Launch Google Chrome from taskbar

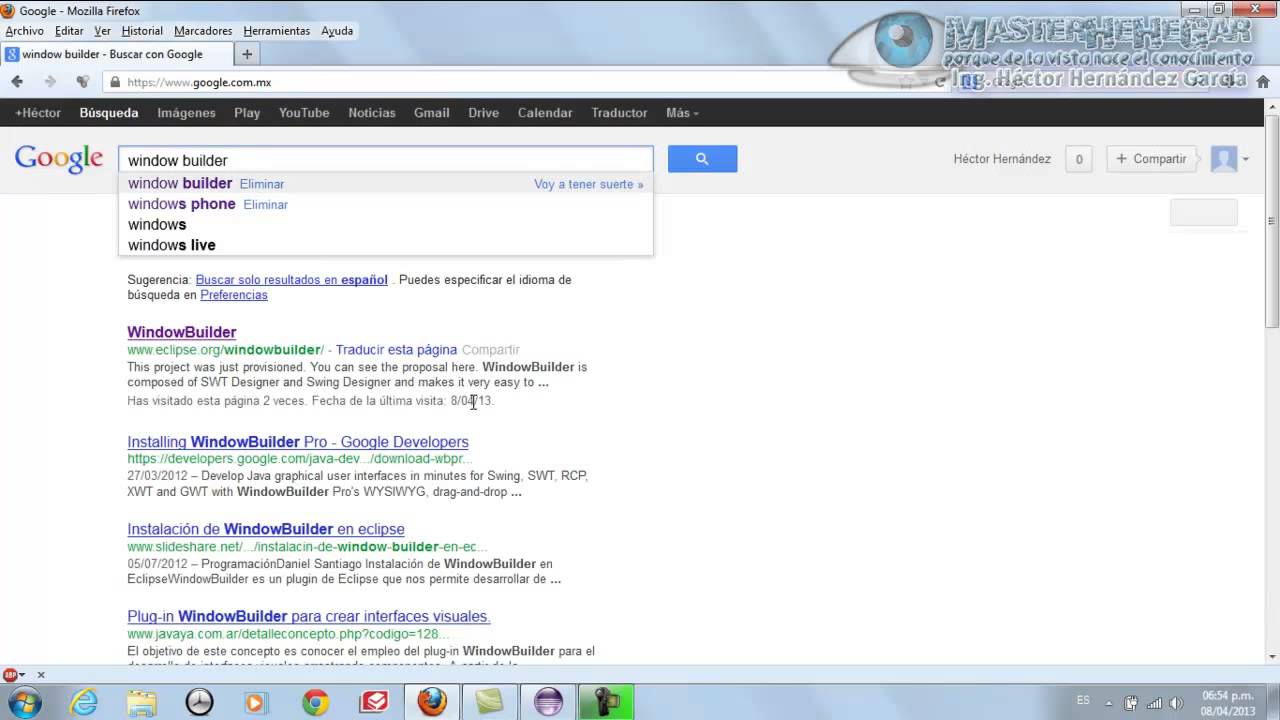(x=316, y=703)
